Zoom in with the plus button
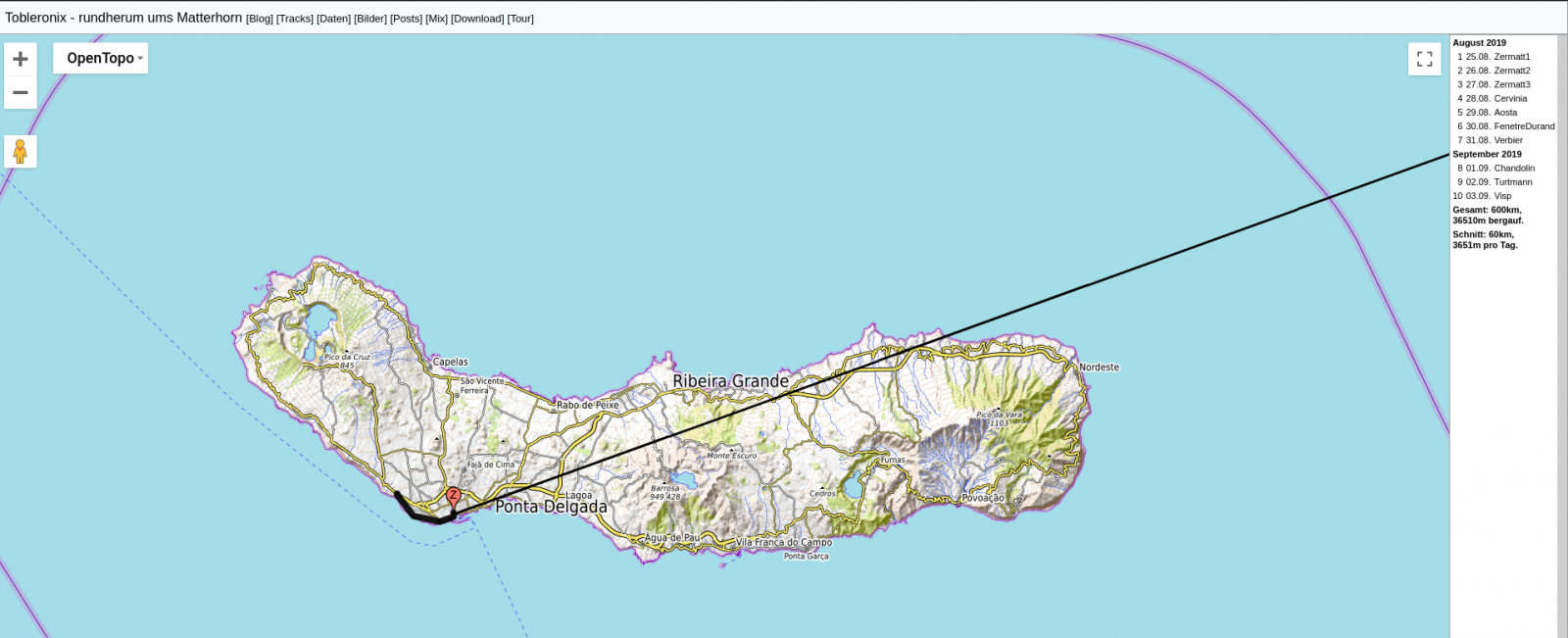Viewport: 1568px width, 638px height. pos(21,59)
